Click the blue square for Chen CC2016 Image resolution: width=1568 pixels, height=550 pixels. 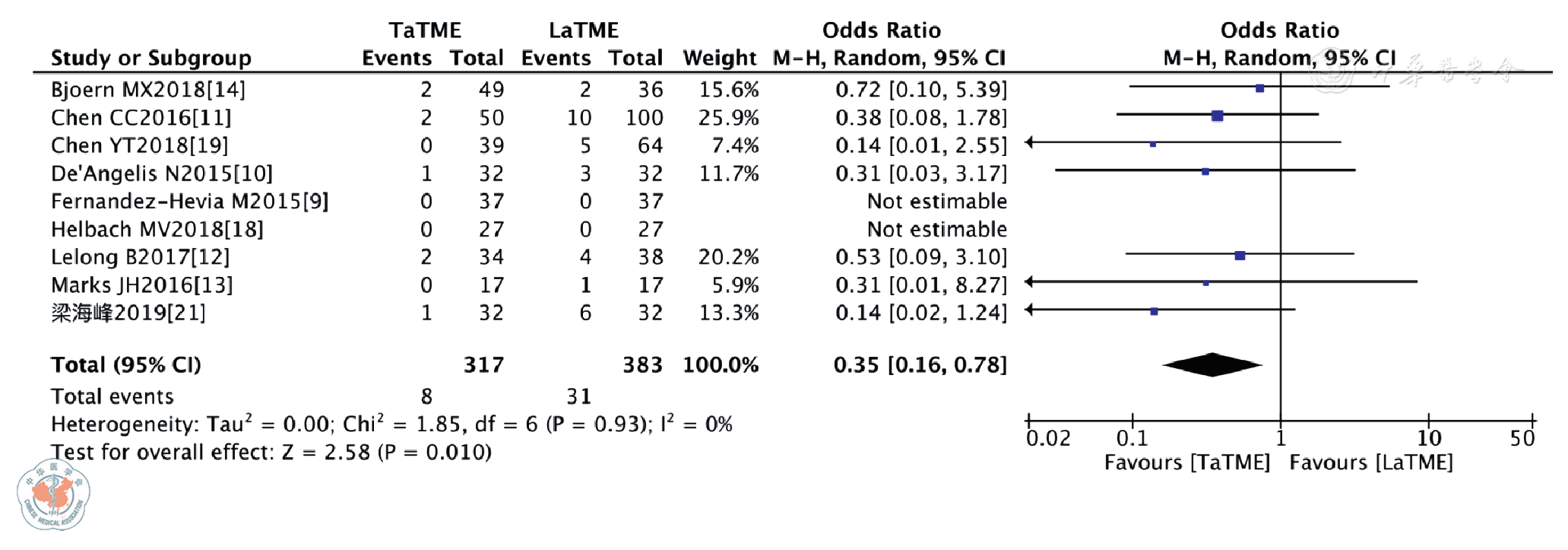[x=1218, y=116]
